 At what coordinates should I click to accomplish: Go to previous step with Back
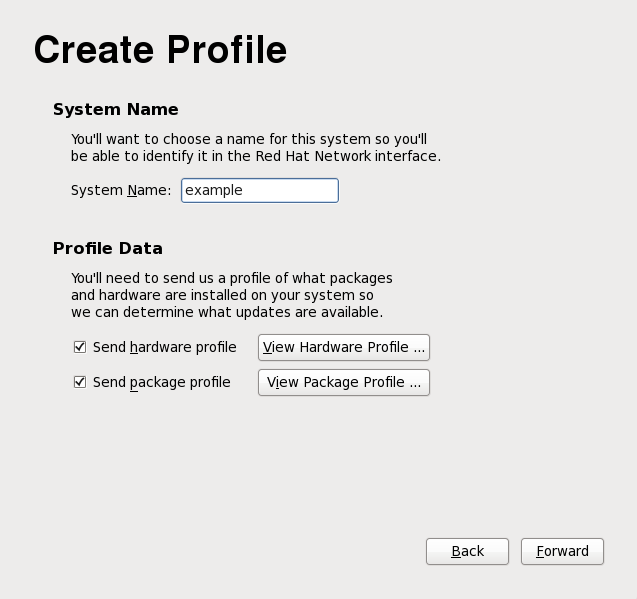coord(467,551)
